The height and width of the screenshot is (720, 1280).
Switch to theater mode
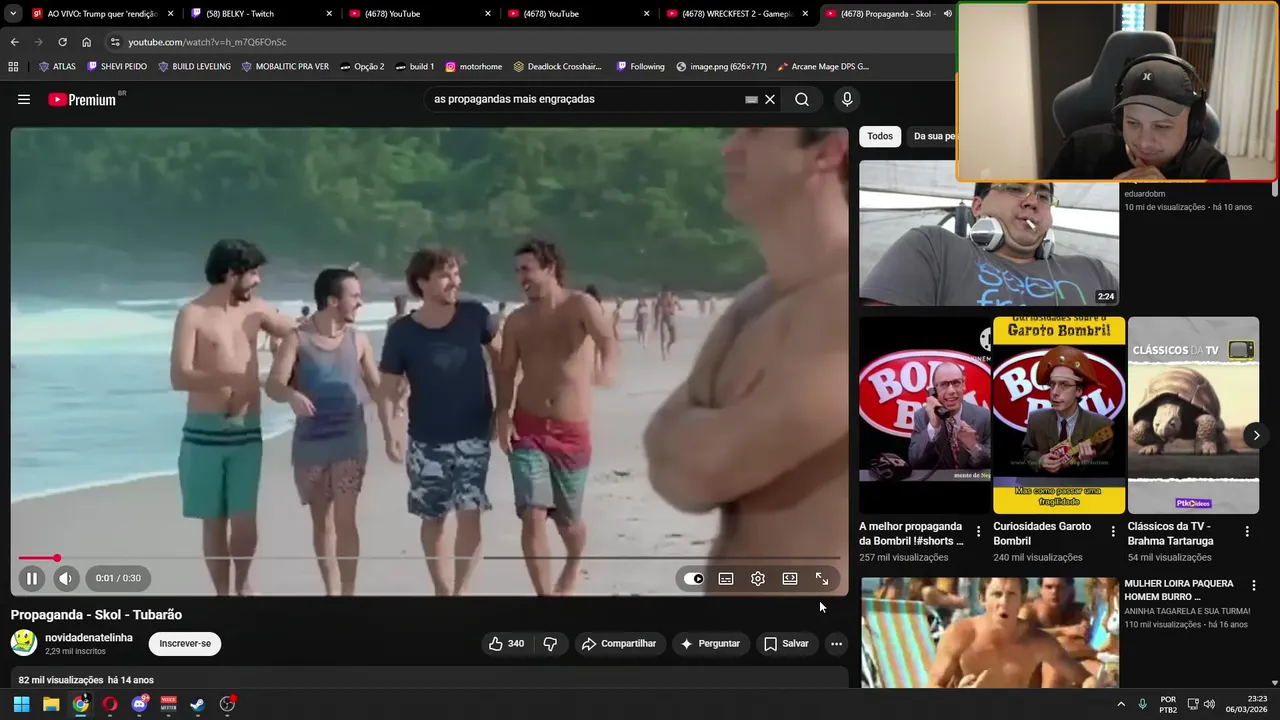point(790,578)
